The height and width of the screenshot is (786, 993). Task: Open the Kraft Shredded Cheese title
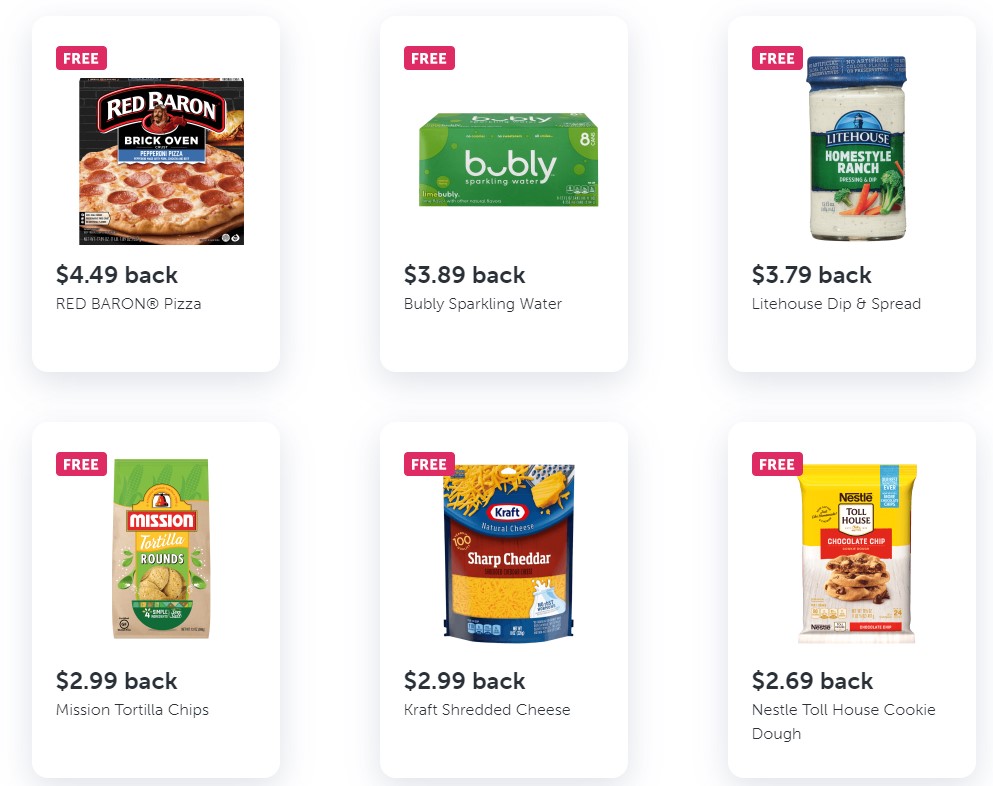(x=487, y=710)
